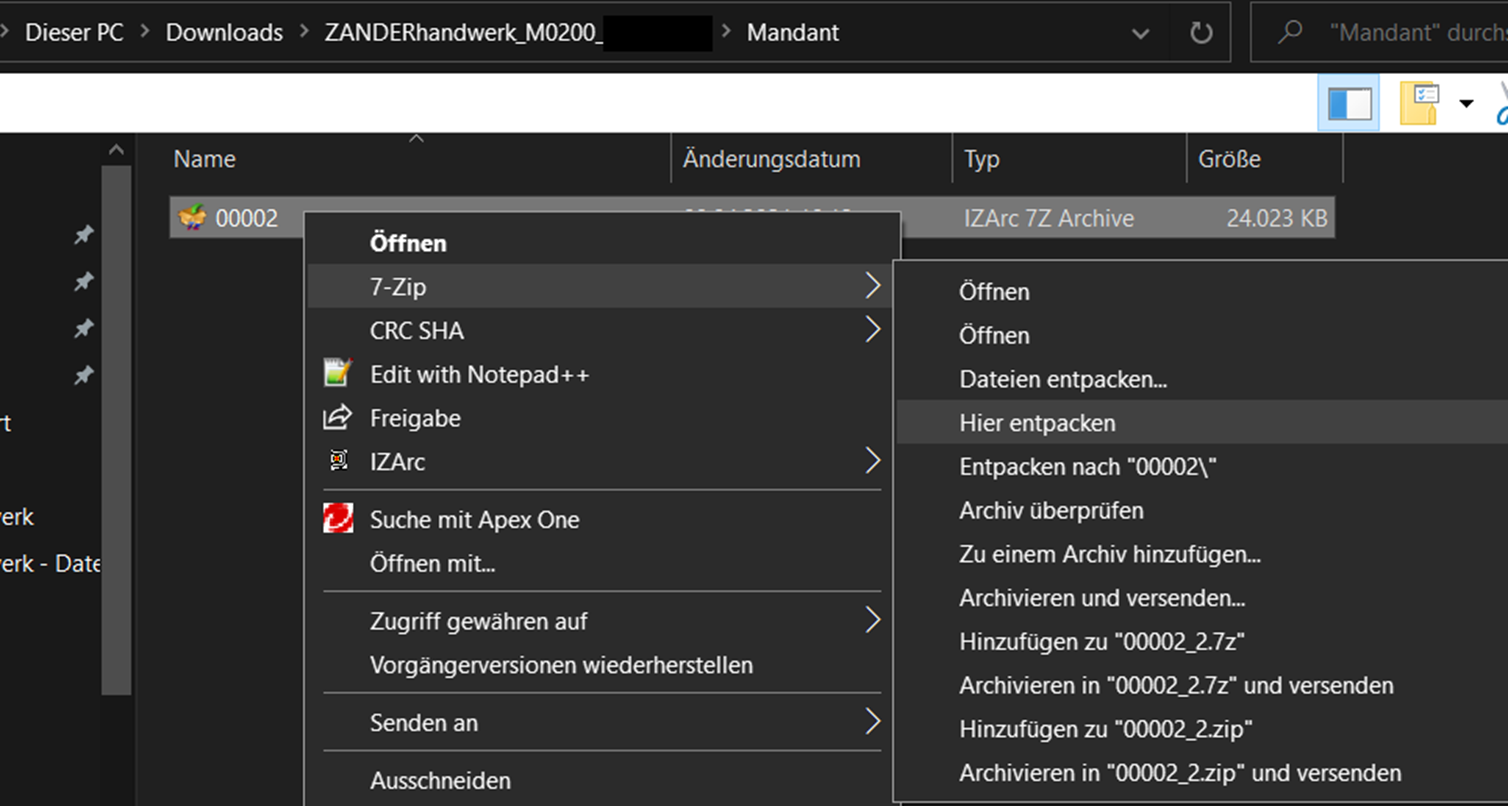Click the red Apex One scan icon
This screenshot has height=806, width=1508.
338,519
